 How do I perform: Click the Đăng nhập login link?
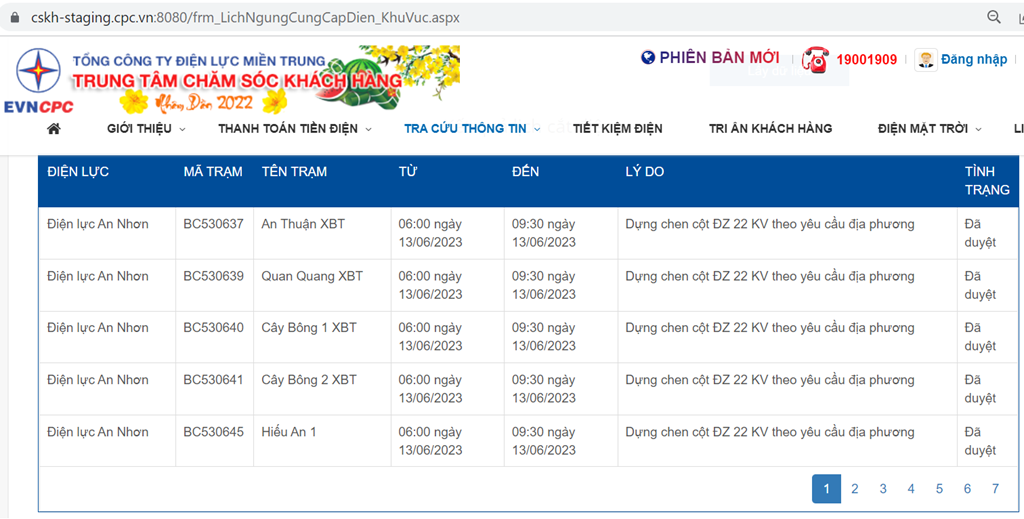click(974, 59)
